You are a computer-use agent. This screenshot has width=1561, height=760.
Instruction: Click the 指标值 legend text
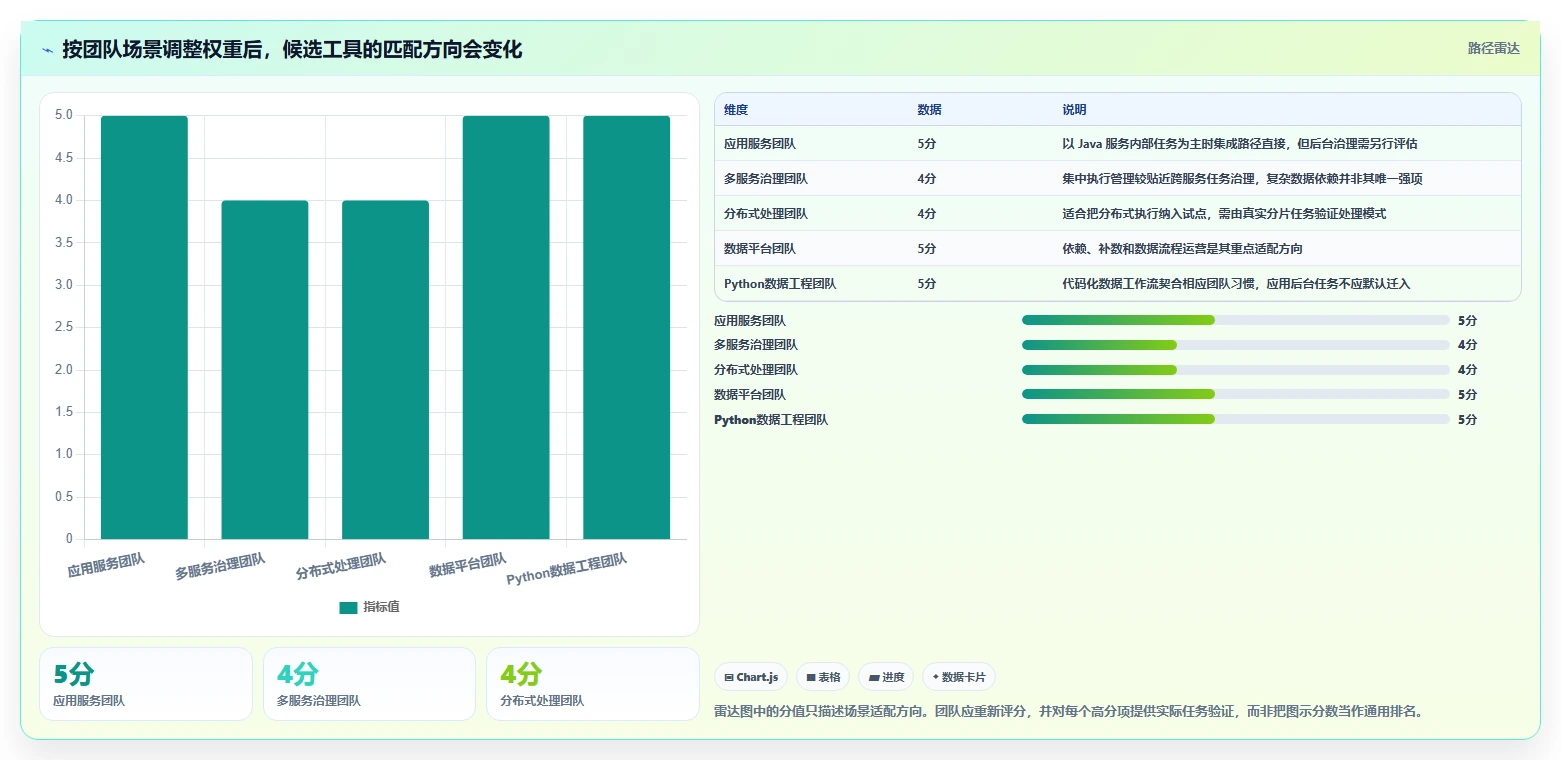381,608
